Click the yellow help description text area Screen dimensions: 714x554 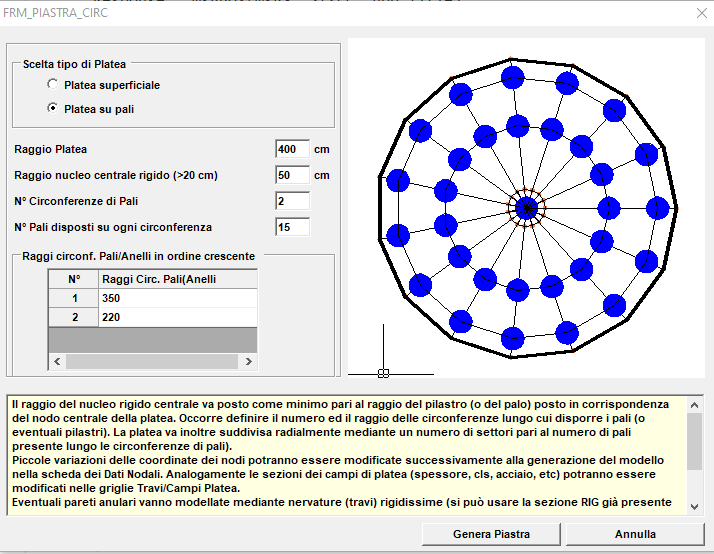tap(347, 455)
